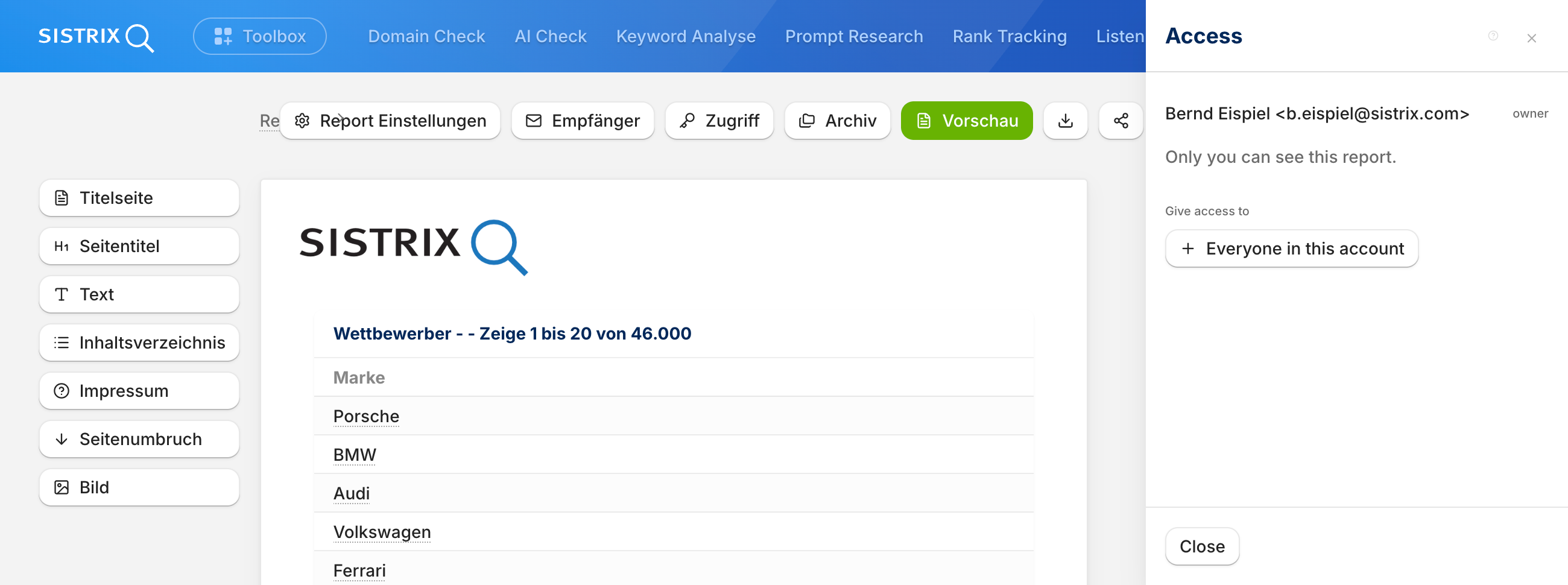The height and width of the screenshot is (585, 1568).
Task: Click the Wettbewerber table heading
Action: 512,334
